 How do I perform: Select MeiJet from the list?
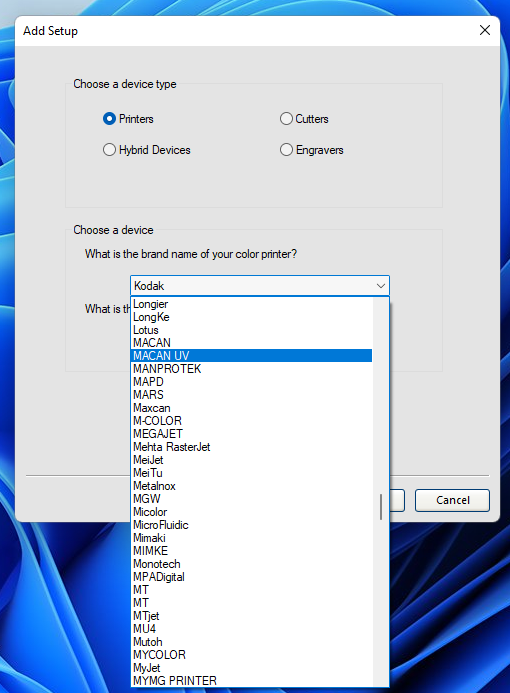[251, 460]
